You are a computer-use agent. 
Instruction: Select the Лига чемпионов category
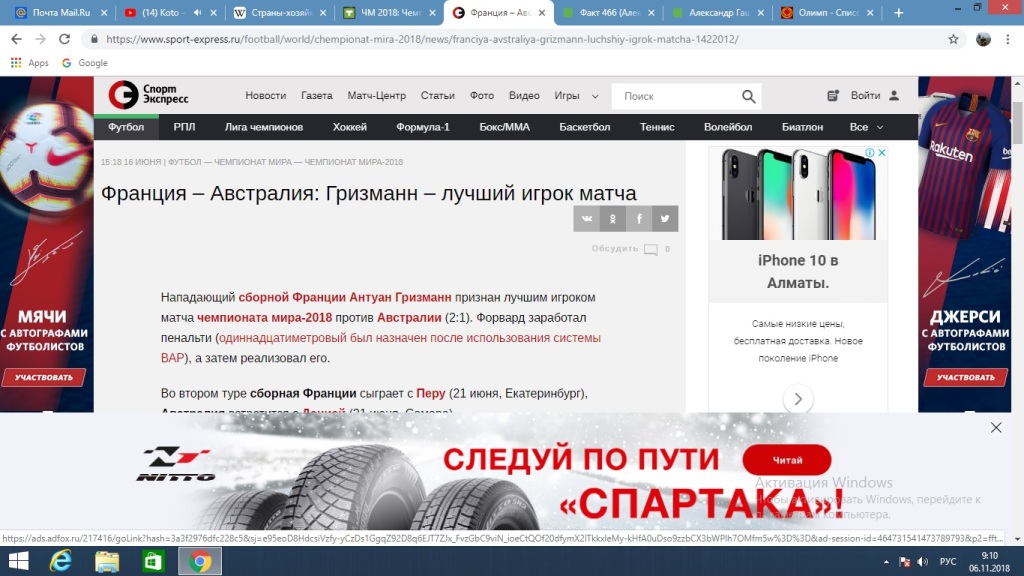coord(264,127)
